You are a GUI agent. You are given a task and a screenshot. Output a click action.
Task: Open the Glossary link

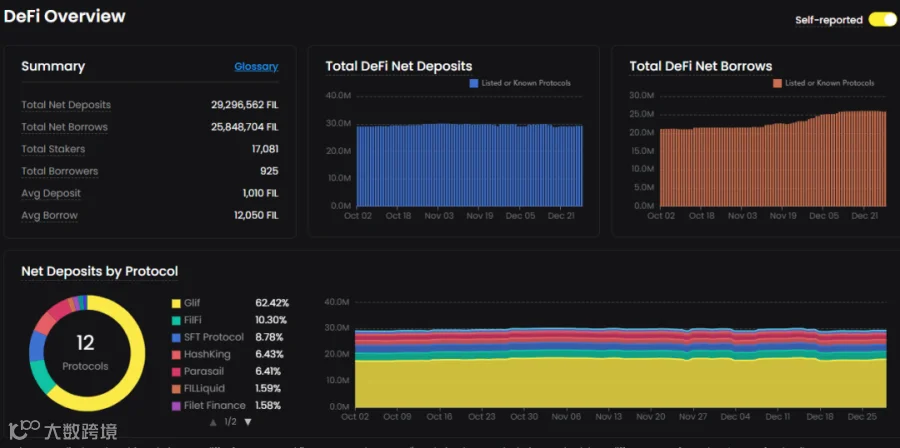[x=256, y=67]
